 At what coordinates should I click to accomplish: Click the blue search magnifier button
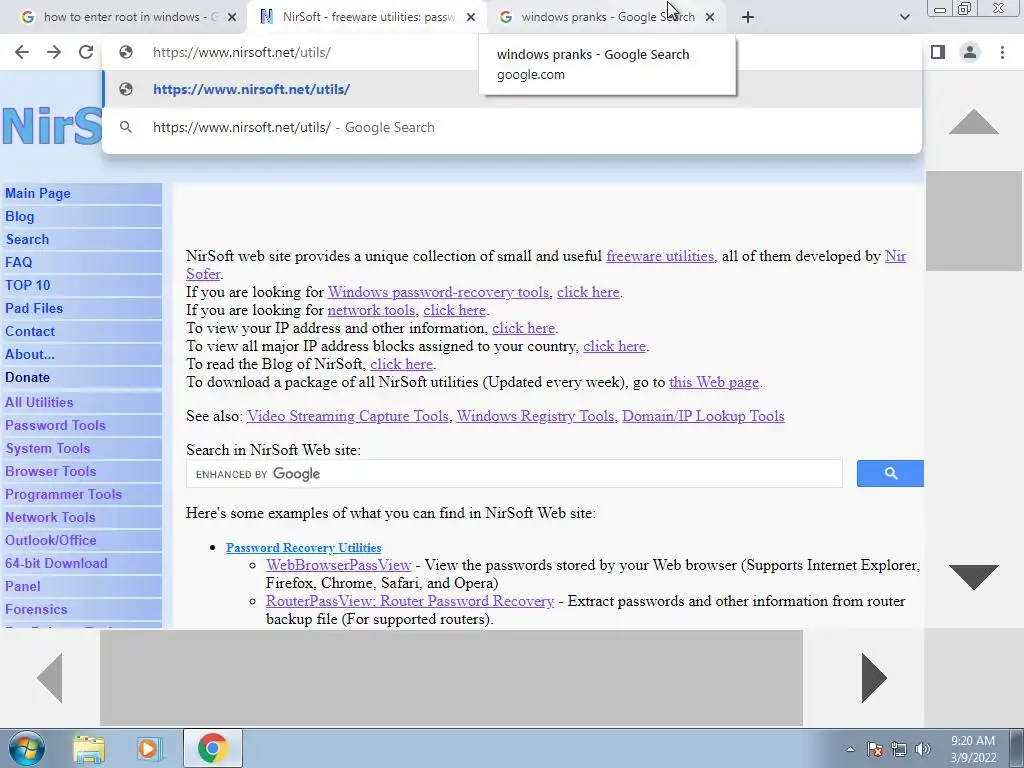(890, 473)
